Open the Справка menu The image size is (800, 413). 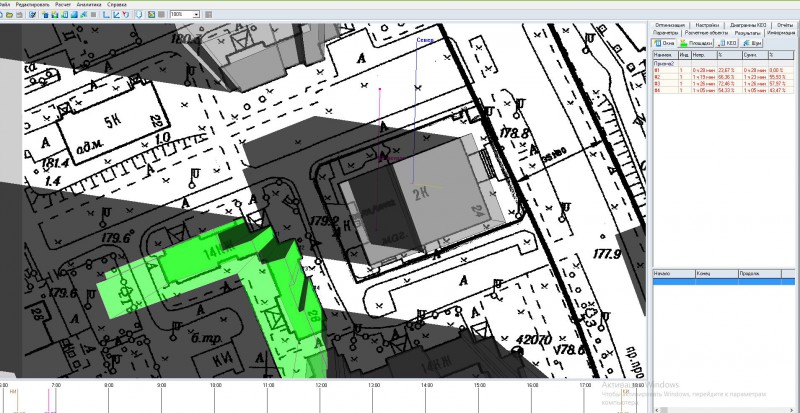pos(117,5)
